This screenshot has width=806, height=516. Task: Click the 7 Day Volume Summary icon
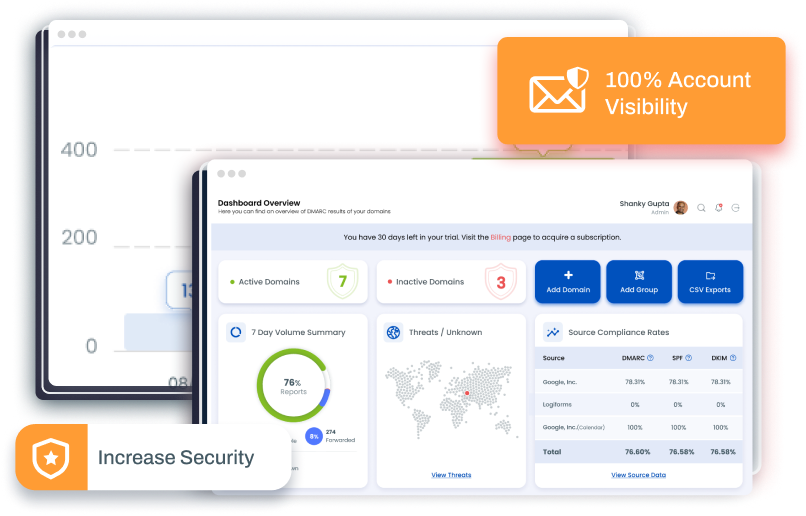(236, 332)
